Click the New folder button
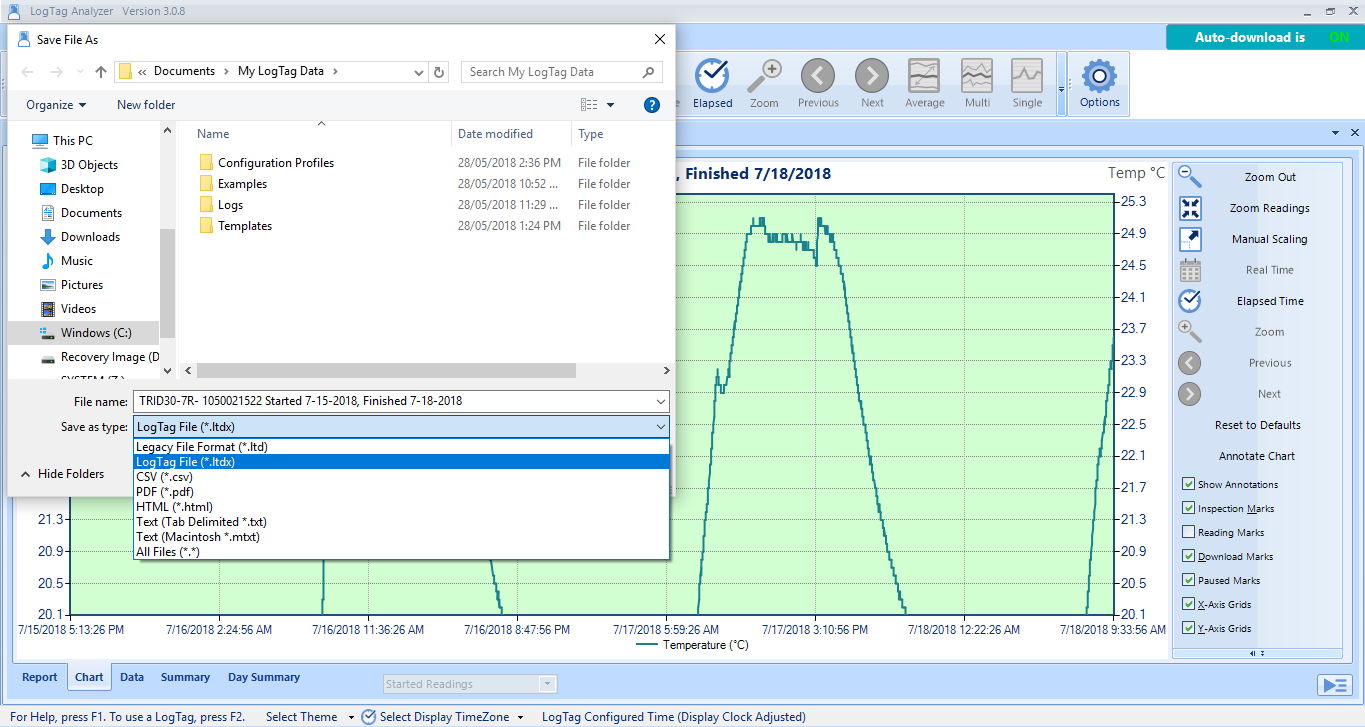Viewport: 1365px width, 727px height. click(x=146, y=105)
